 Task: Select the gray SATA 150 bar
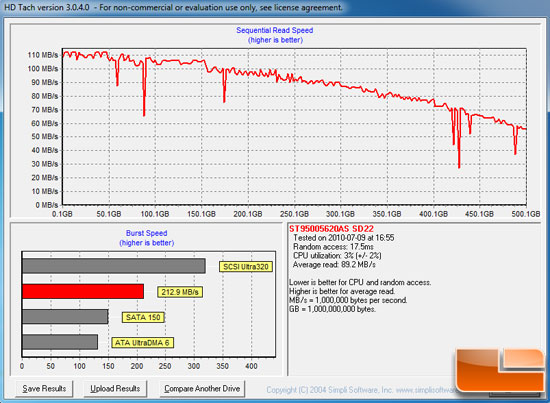coord(65,317)
